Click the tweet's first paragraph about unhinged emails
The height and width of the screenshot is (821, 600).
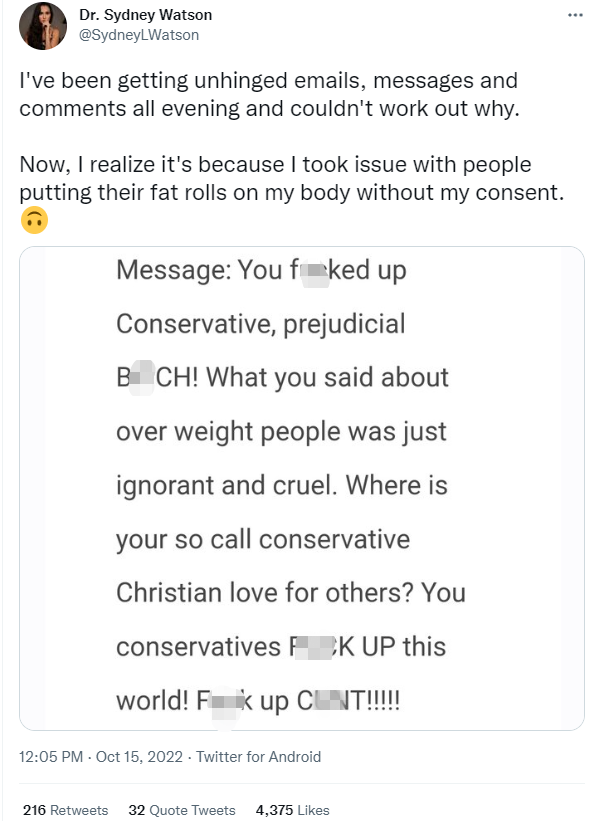pyautogui.click(x=270, y=94)
